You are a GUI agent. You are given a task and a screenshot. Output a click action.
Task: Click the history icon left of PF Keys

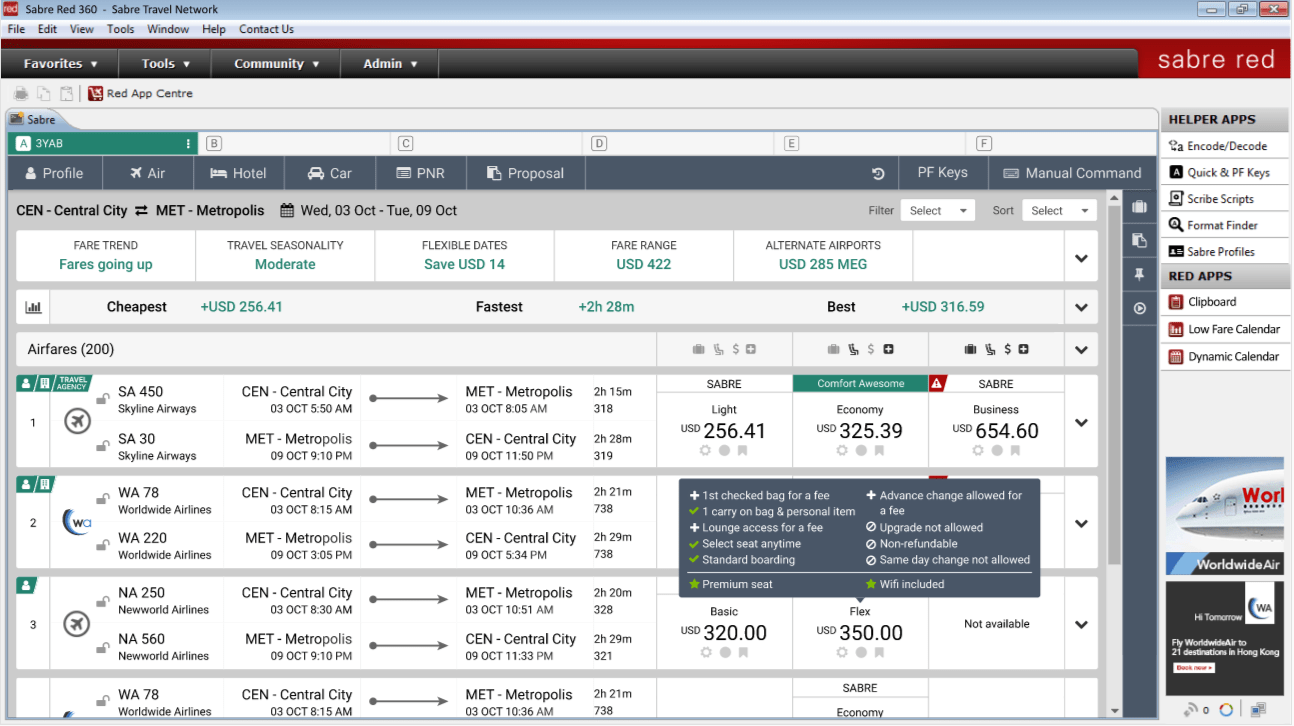[x=878, y=173]
